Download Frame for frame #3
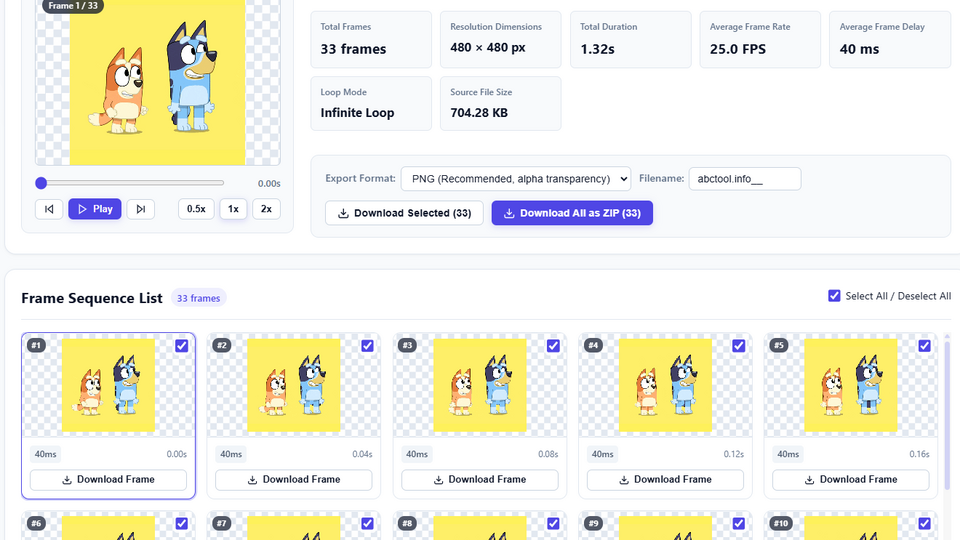Screen dimensions: 960x540 coord(480,479)
